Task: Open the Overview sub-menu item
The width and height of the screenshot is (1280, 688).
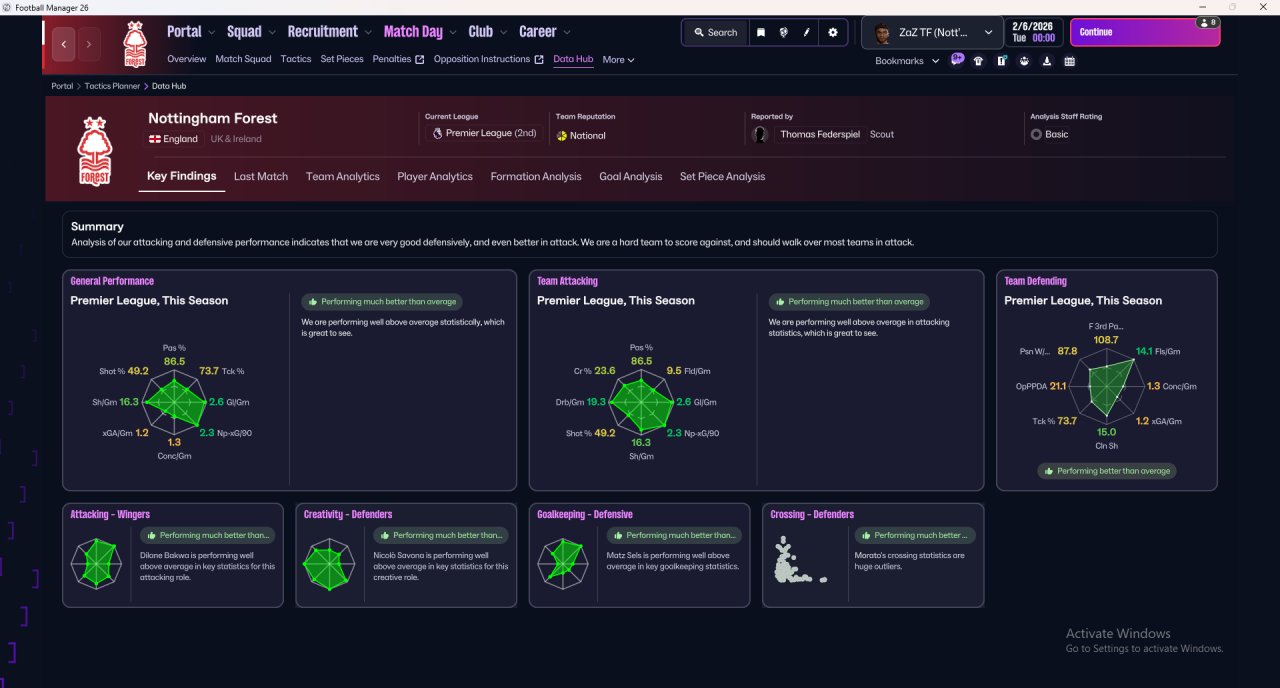Action: click(187, 59)
